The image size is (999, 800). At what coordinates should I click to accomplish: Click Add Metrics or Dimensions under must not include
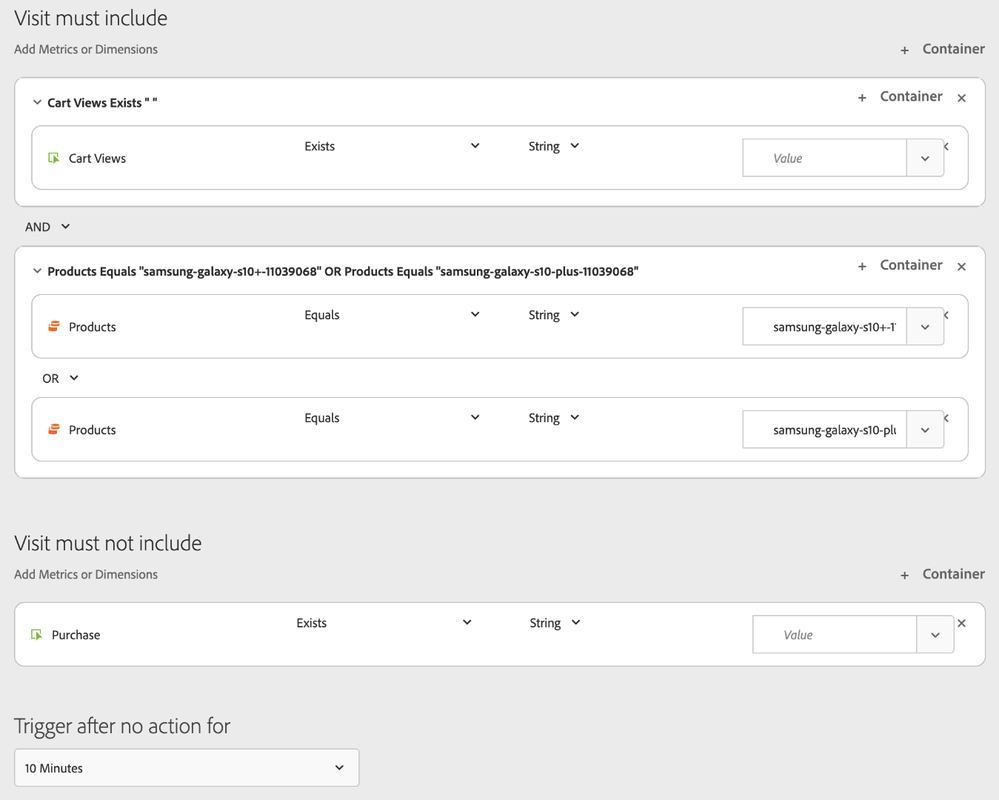[x=85, y=575]
